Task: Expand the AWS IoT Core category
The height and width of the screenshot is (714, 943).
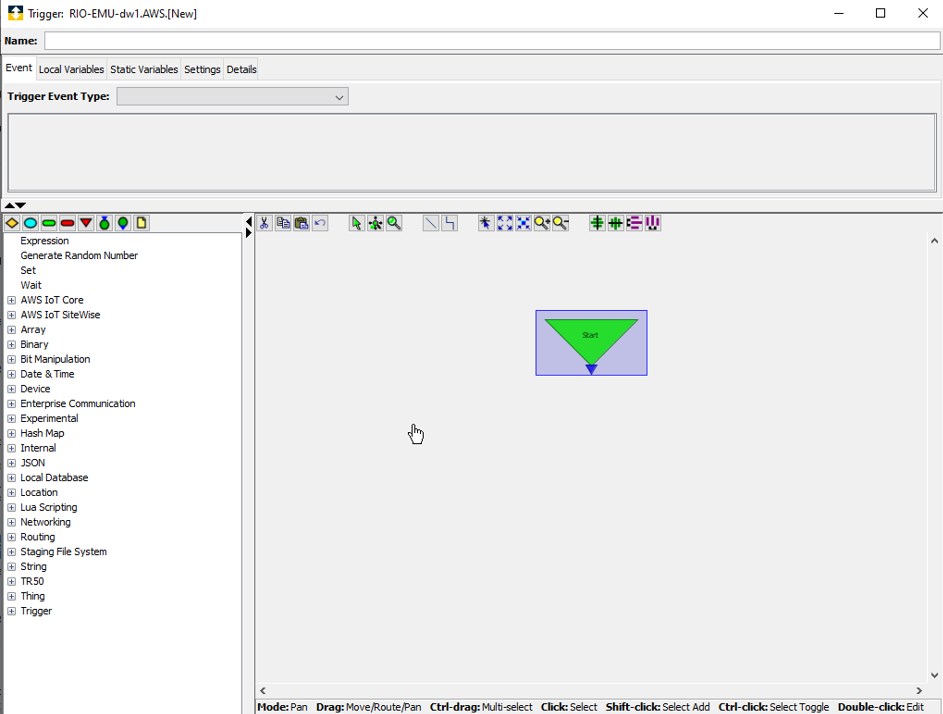Action: (11, 300)
